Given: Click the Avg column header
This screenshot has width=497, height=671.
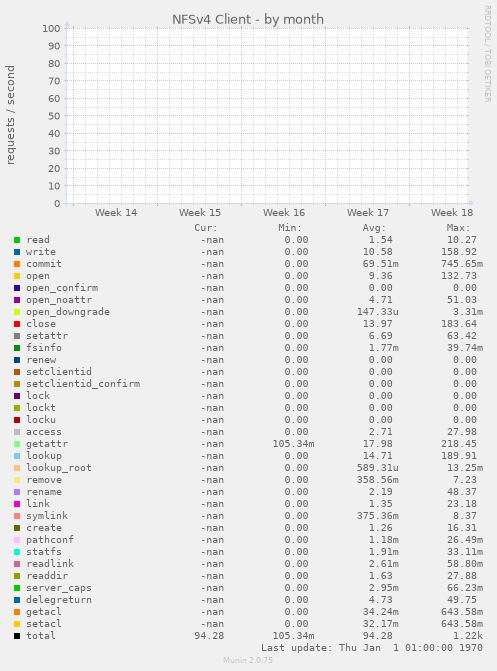Looking at the screenshot, I should point(375,228).
